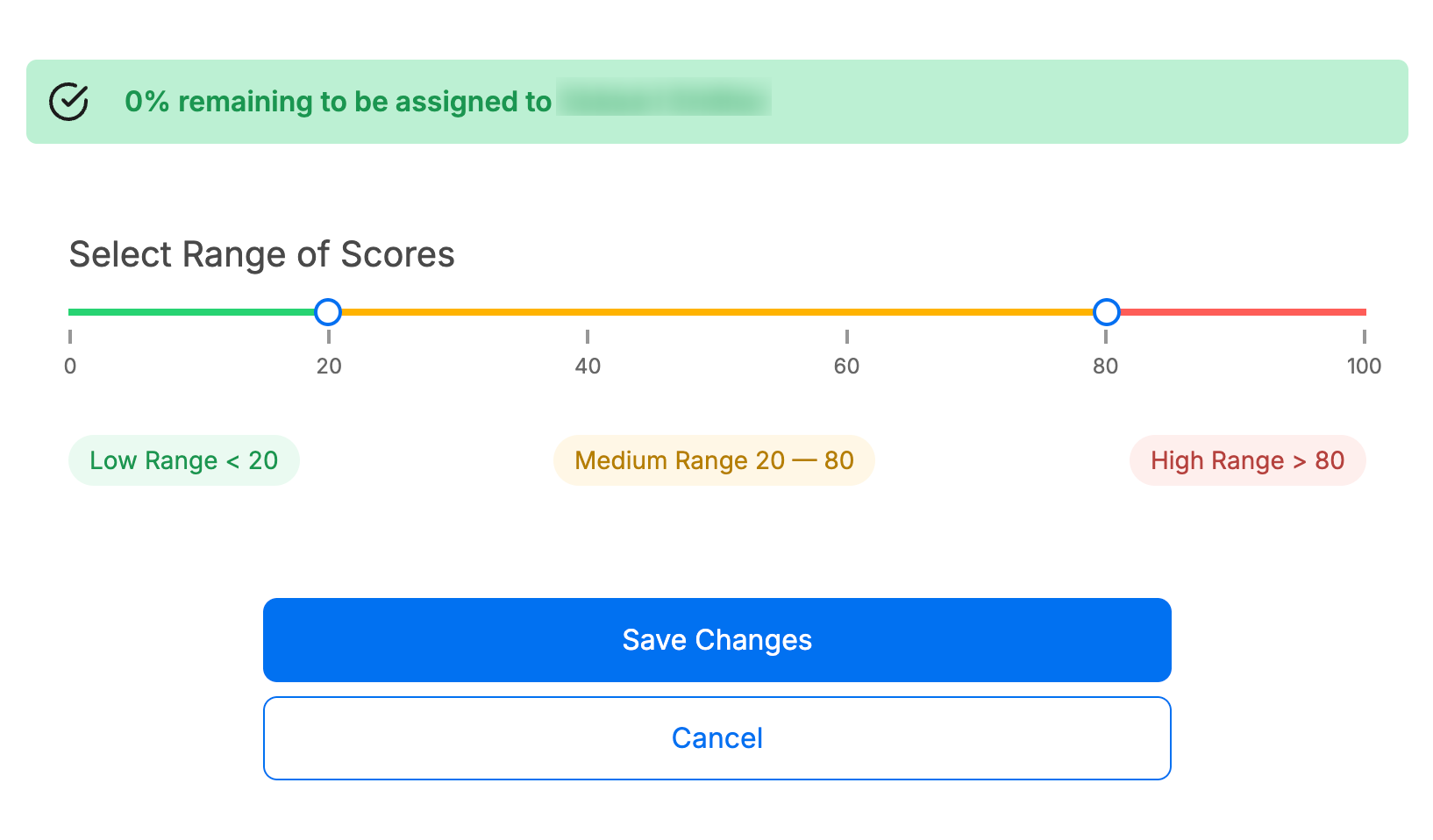Screen dimensions: 1433x840
Task: Click the 100 tick mark label
Action: click(1364, 366)
